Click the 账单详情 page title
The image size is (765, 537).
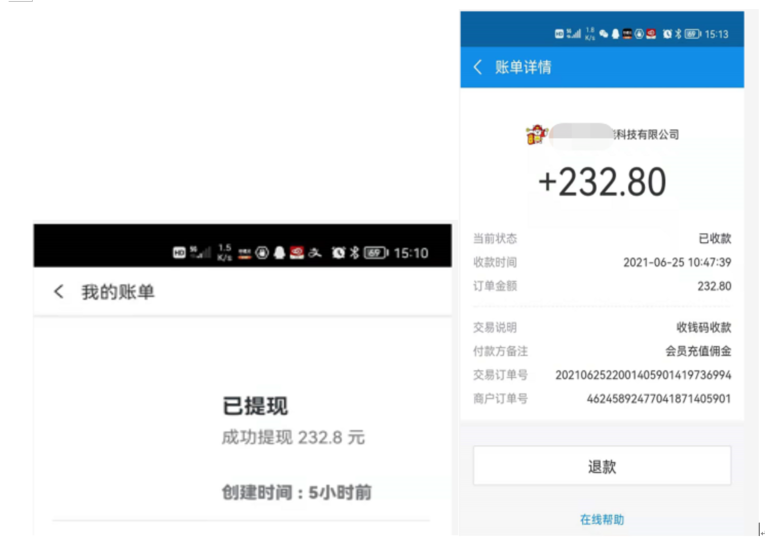[x=523, y=67]
